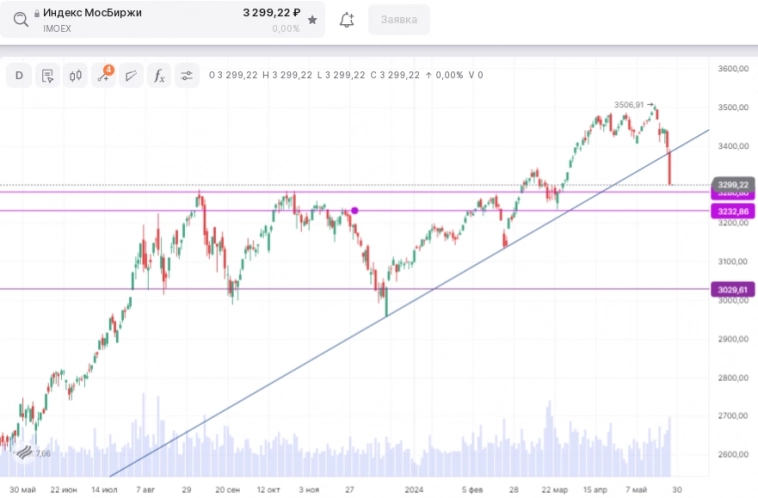This screenshot has height=498, width=758.
Task: Set a price alert with bell icon
Action: (347, 20)
